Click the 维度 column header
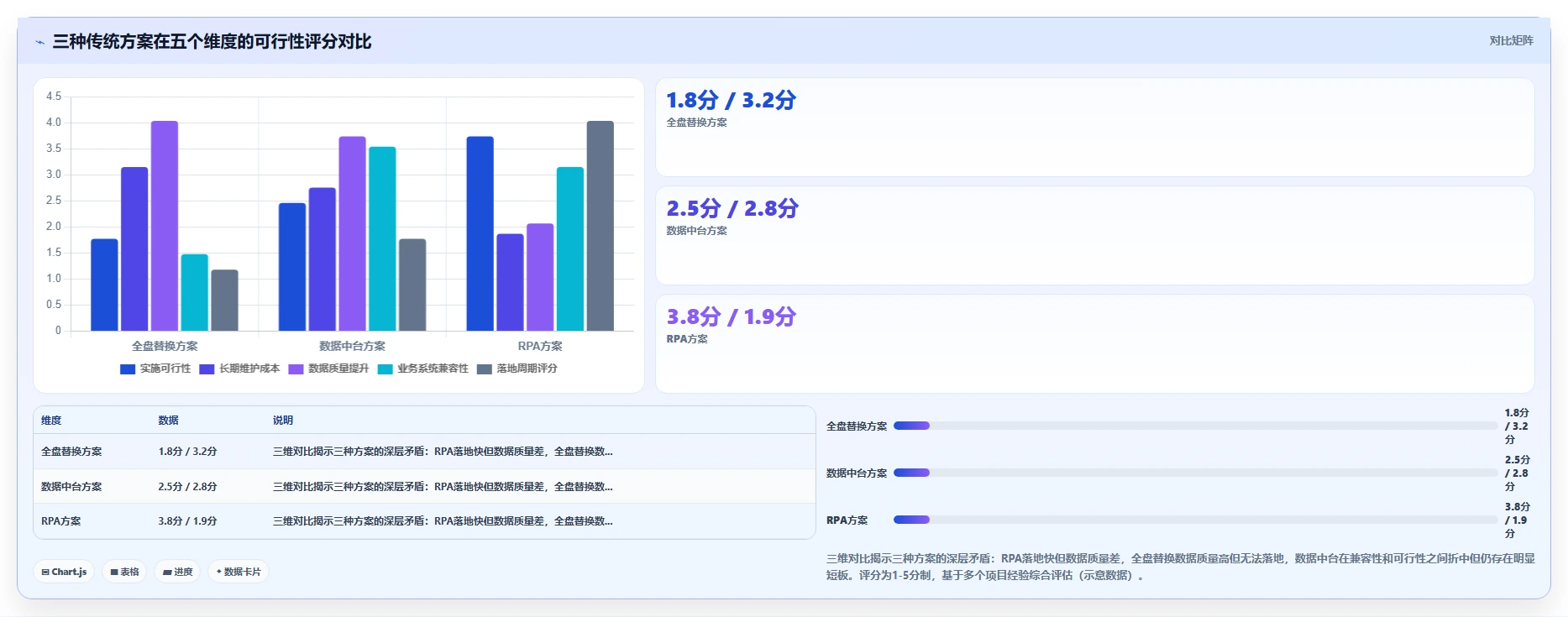Image resolution: width=1568 pixels, height=617 pixels. point(51,421)
